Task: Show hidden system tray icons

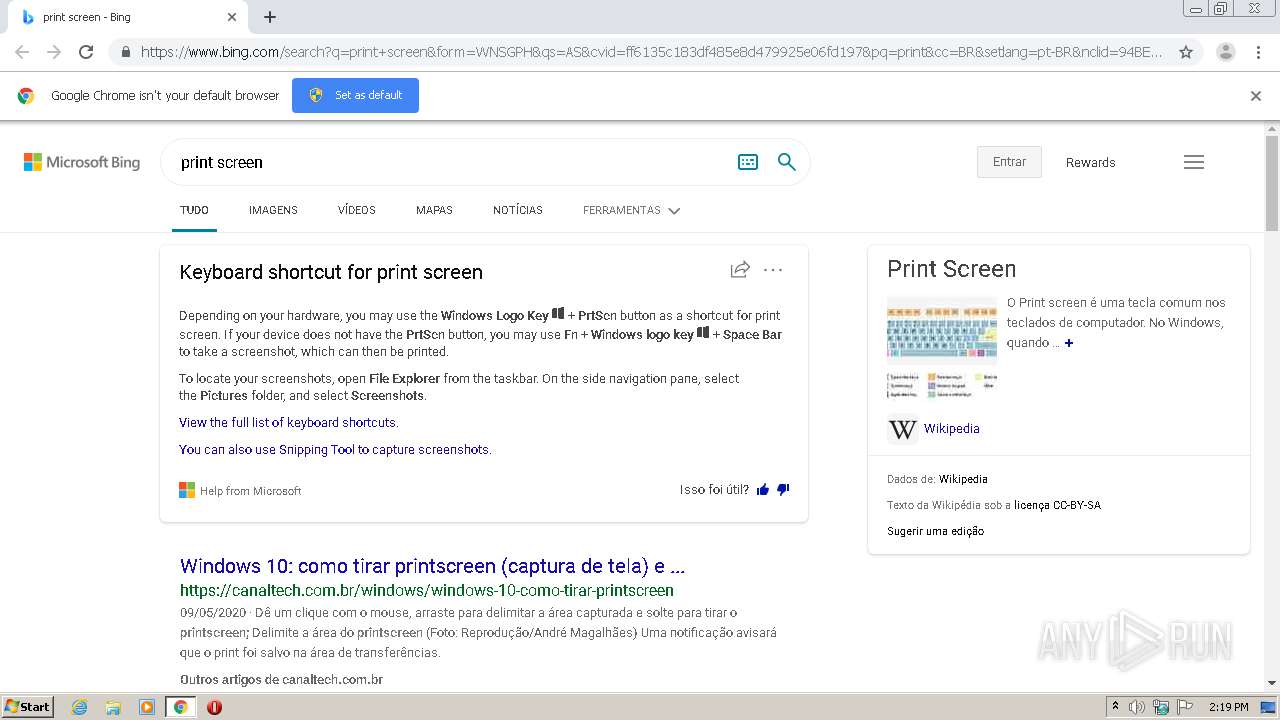Action: point(1115,707)
